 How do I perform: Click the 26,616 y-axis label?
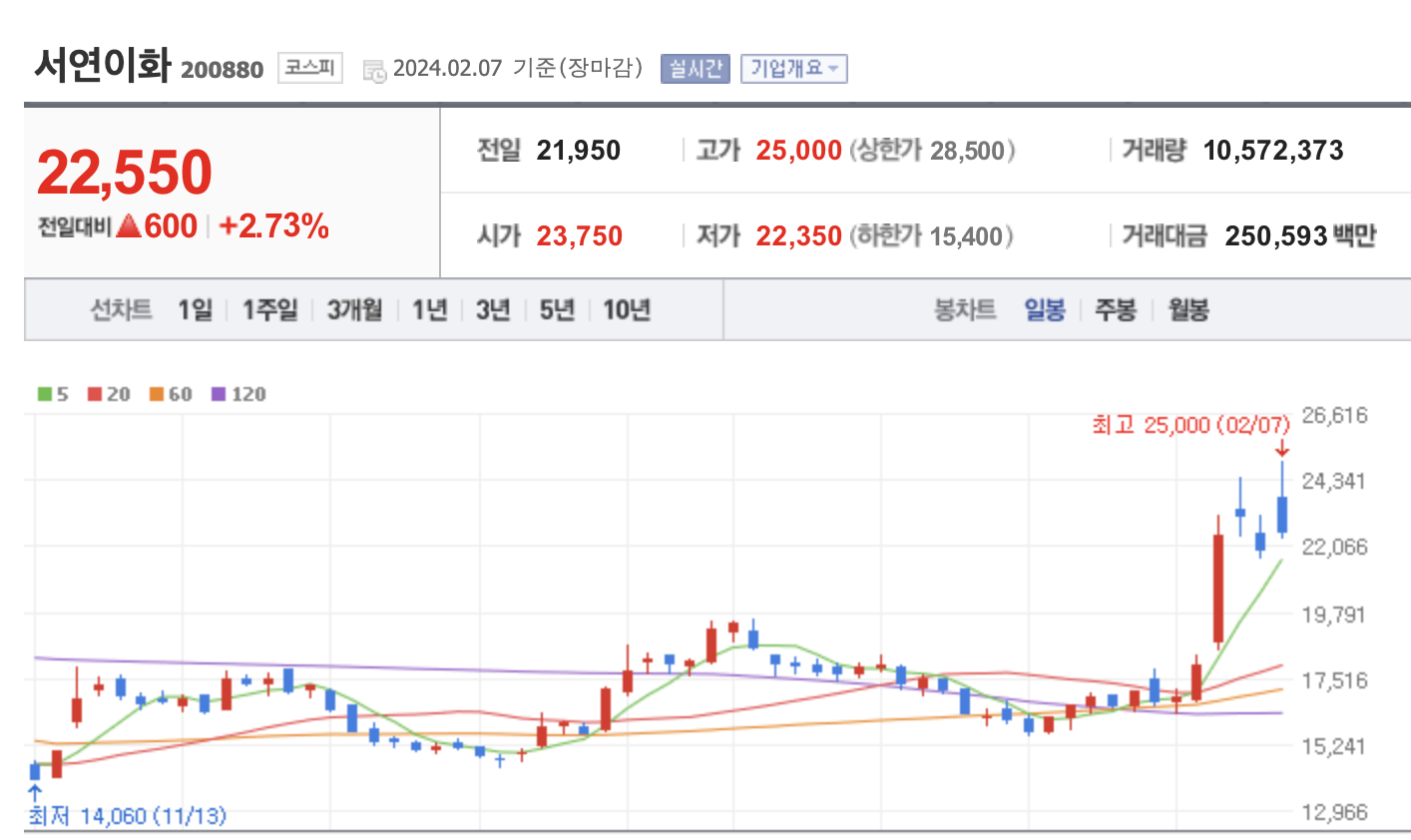click(1334, 415)
